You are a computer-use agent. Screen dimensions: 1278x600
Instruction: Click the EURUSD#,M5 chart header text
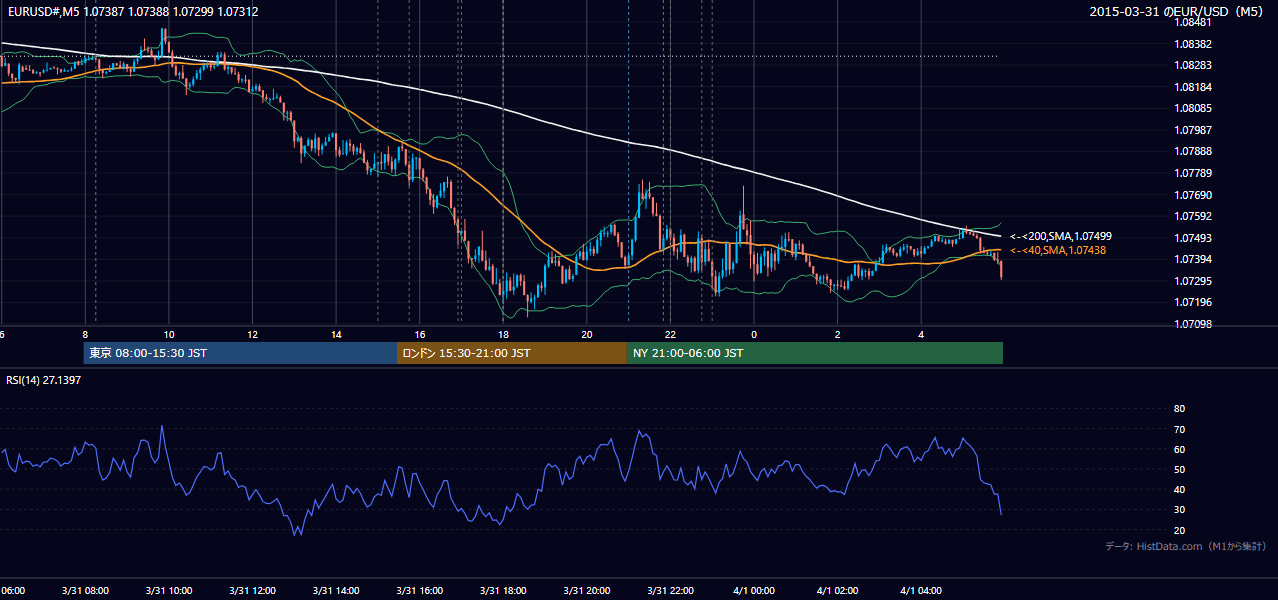click(x=132, y=11)
